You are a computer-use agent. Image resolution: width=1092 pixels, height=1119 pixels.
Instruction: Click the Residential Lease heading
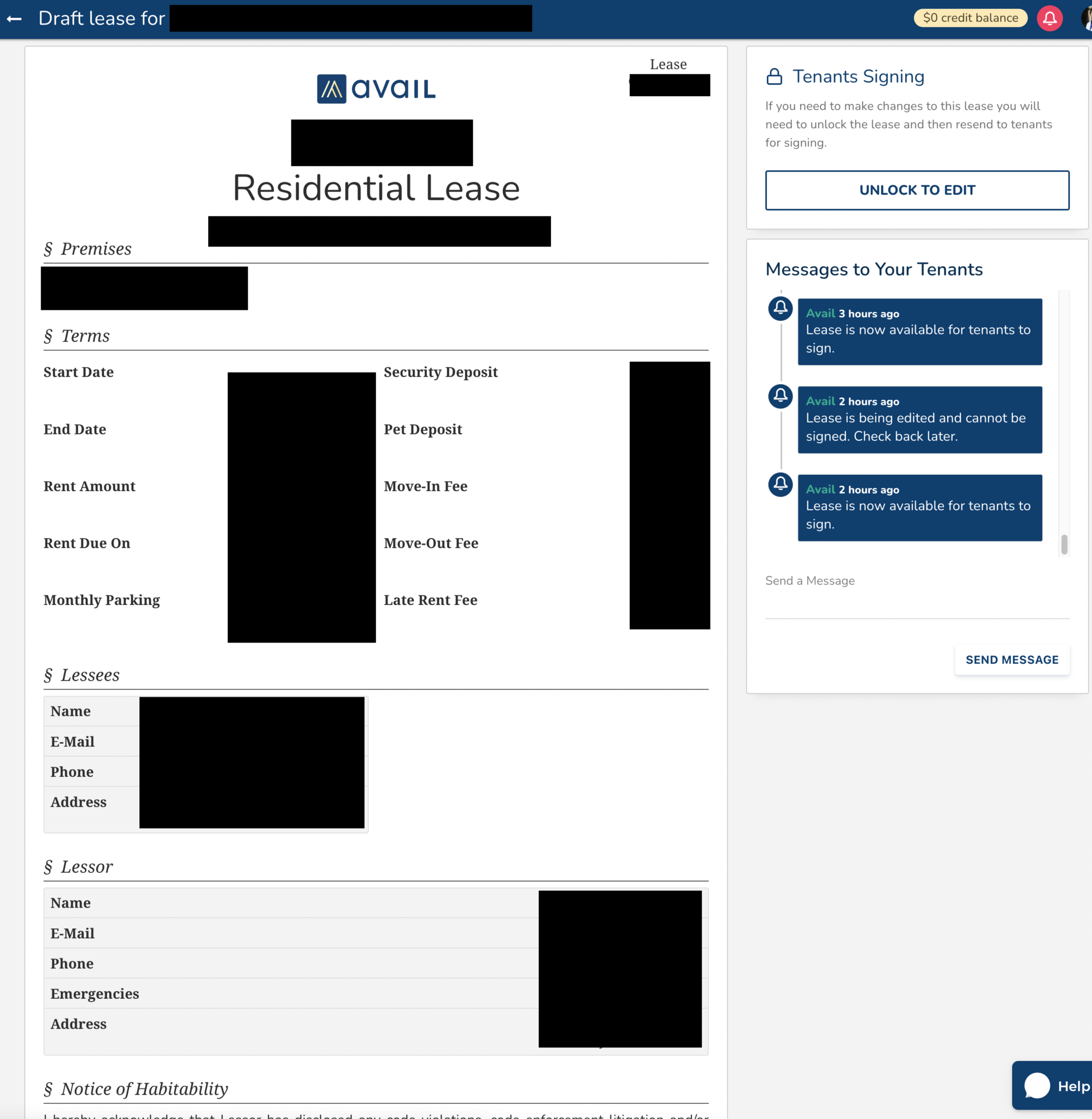tap(376, 188)
